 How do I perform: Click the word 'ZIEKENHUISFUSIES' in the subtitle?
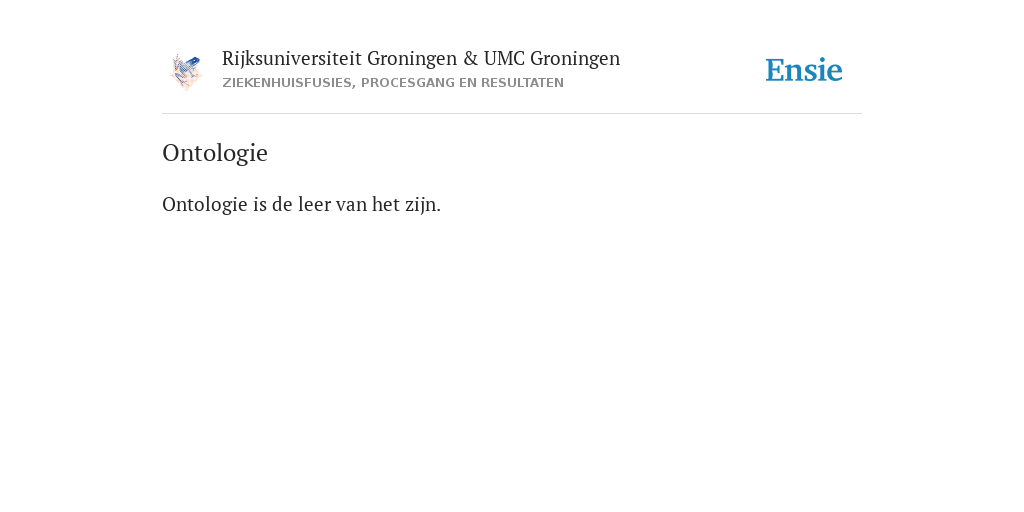click(289, 83)
